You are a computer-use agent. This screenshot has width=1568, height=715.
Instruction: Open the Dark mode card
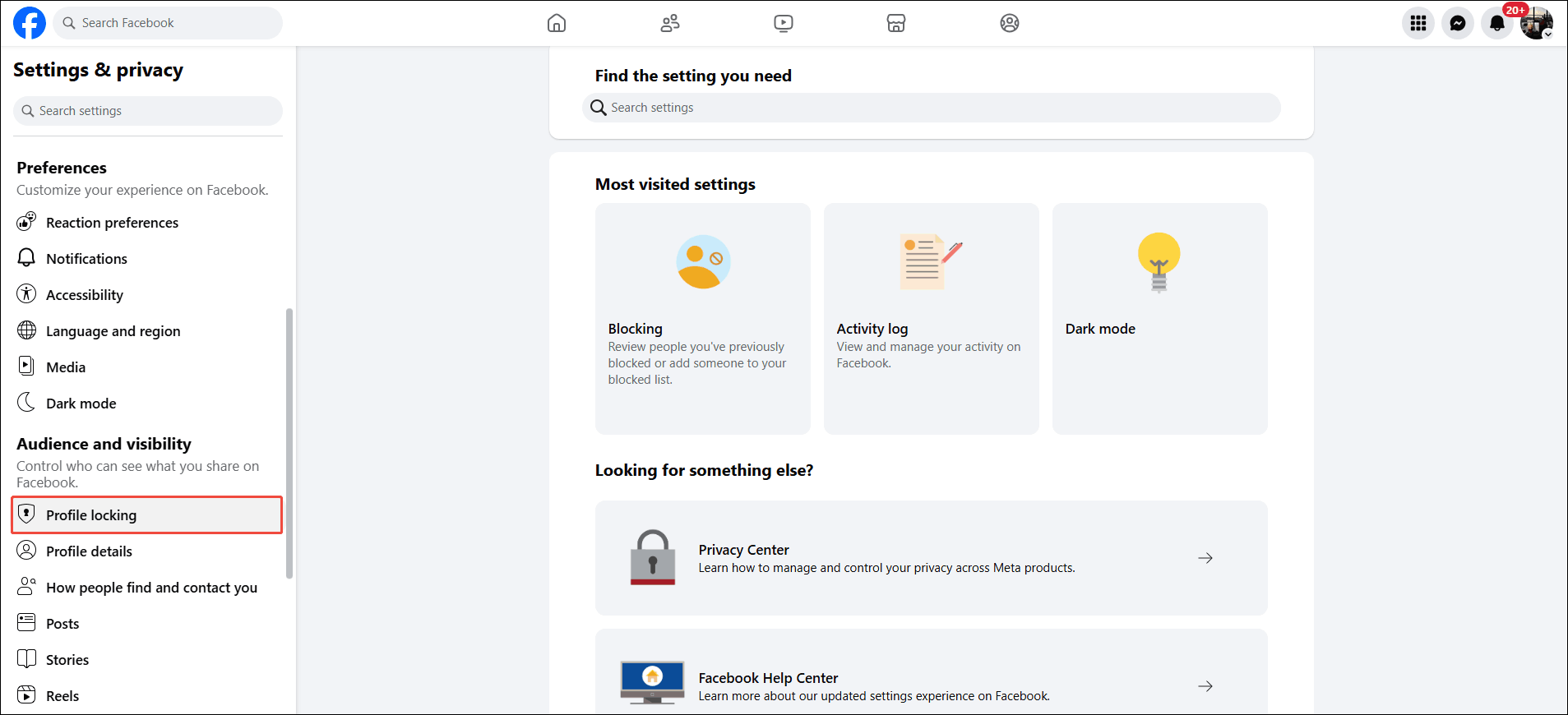pyautogui.click(x=1160, y=319)
